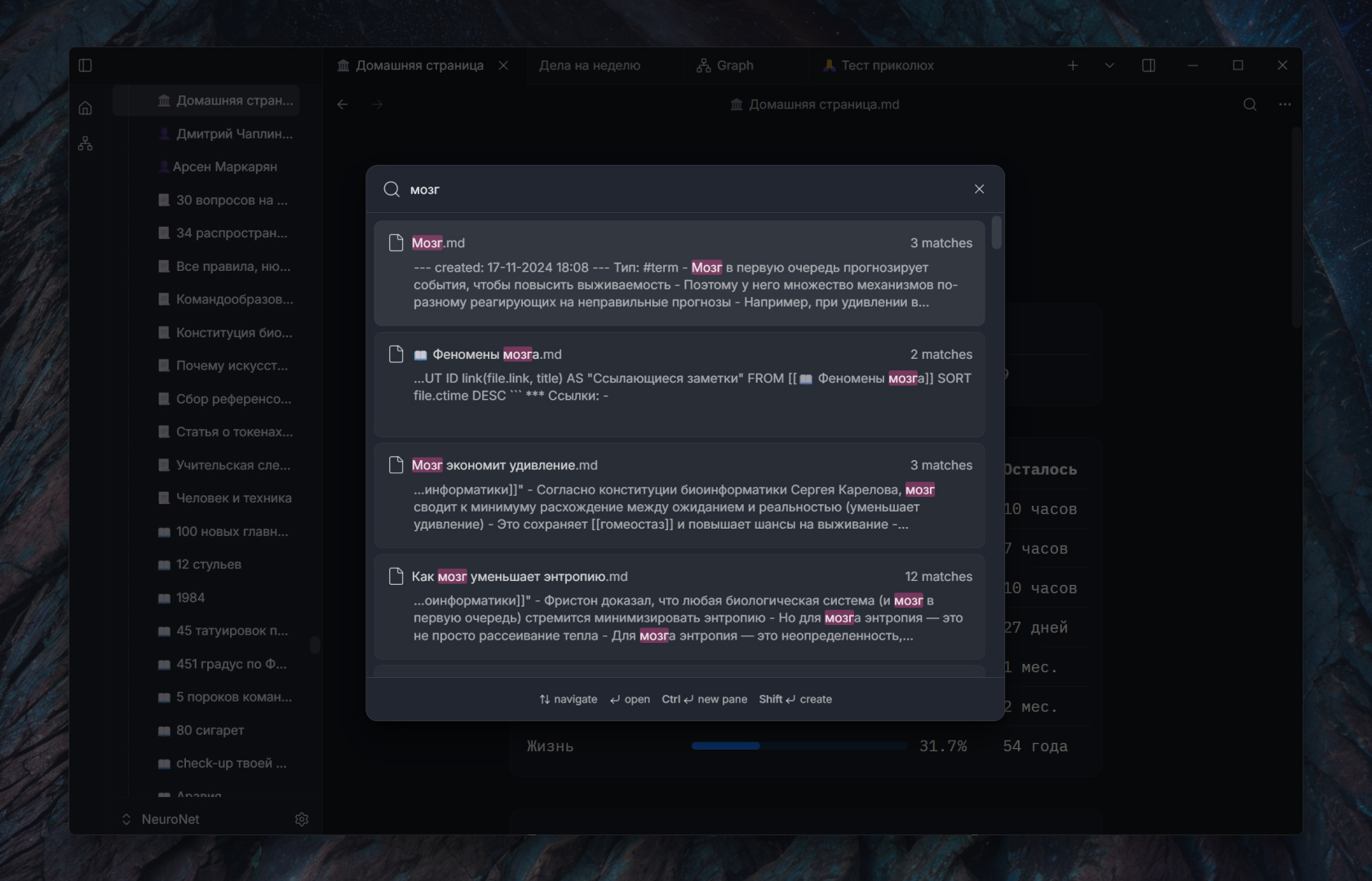
Task: Open Конституция био... note
Action: [225, 333]
